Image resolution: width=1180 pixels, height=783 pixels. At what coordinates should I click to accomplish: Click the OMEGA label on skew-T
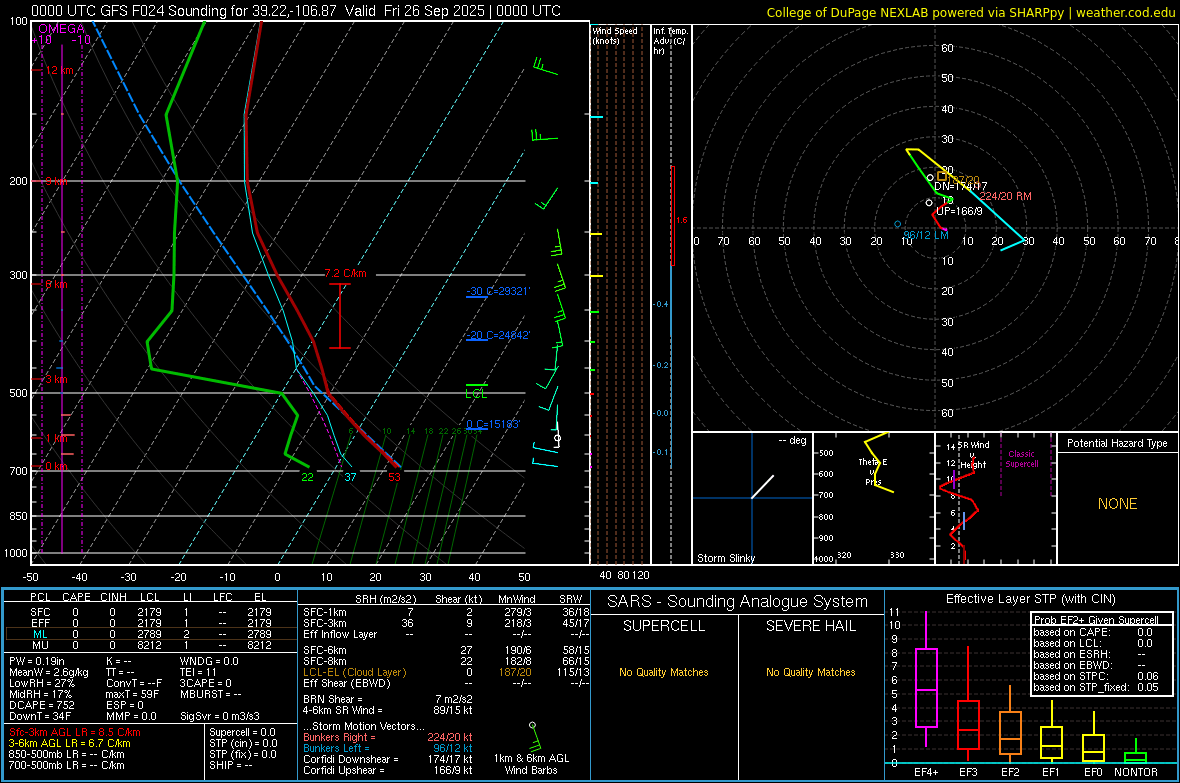point(62,29)
